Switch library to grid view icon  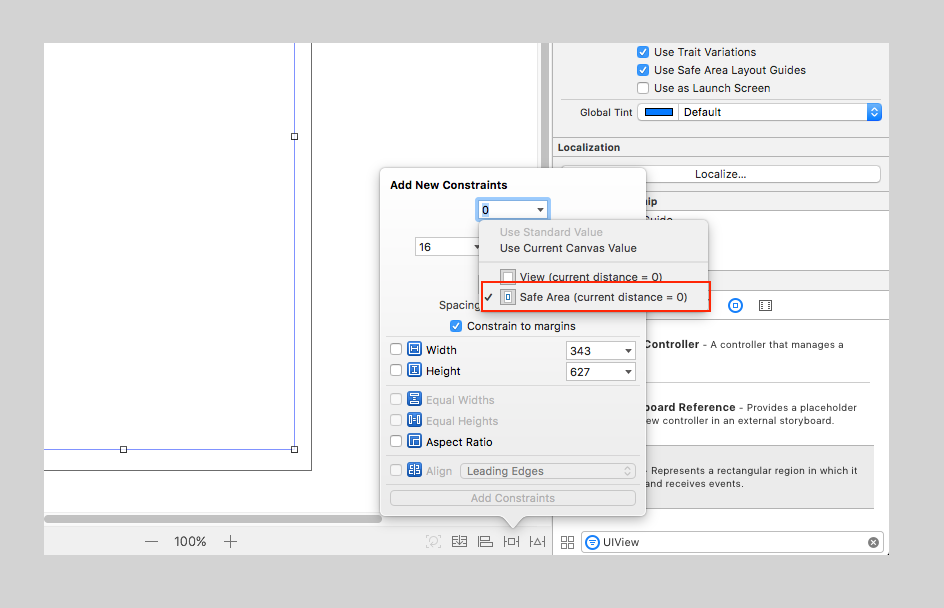[567, 541]
